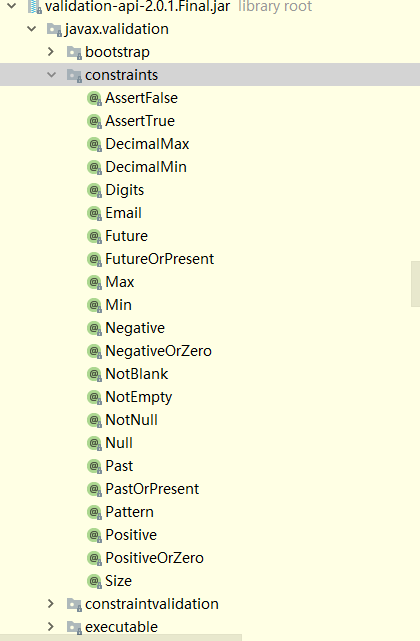Collapse the javax.validation package
420x641 pixels.
pyautogui.click(x=31, y=29)
